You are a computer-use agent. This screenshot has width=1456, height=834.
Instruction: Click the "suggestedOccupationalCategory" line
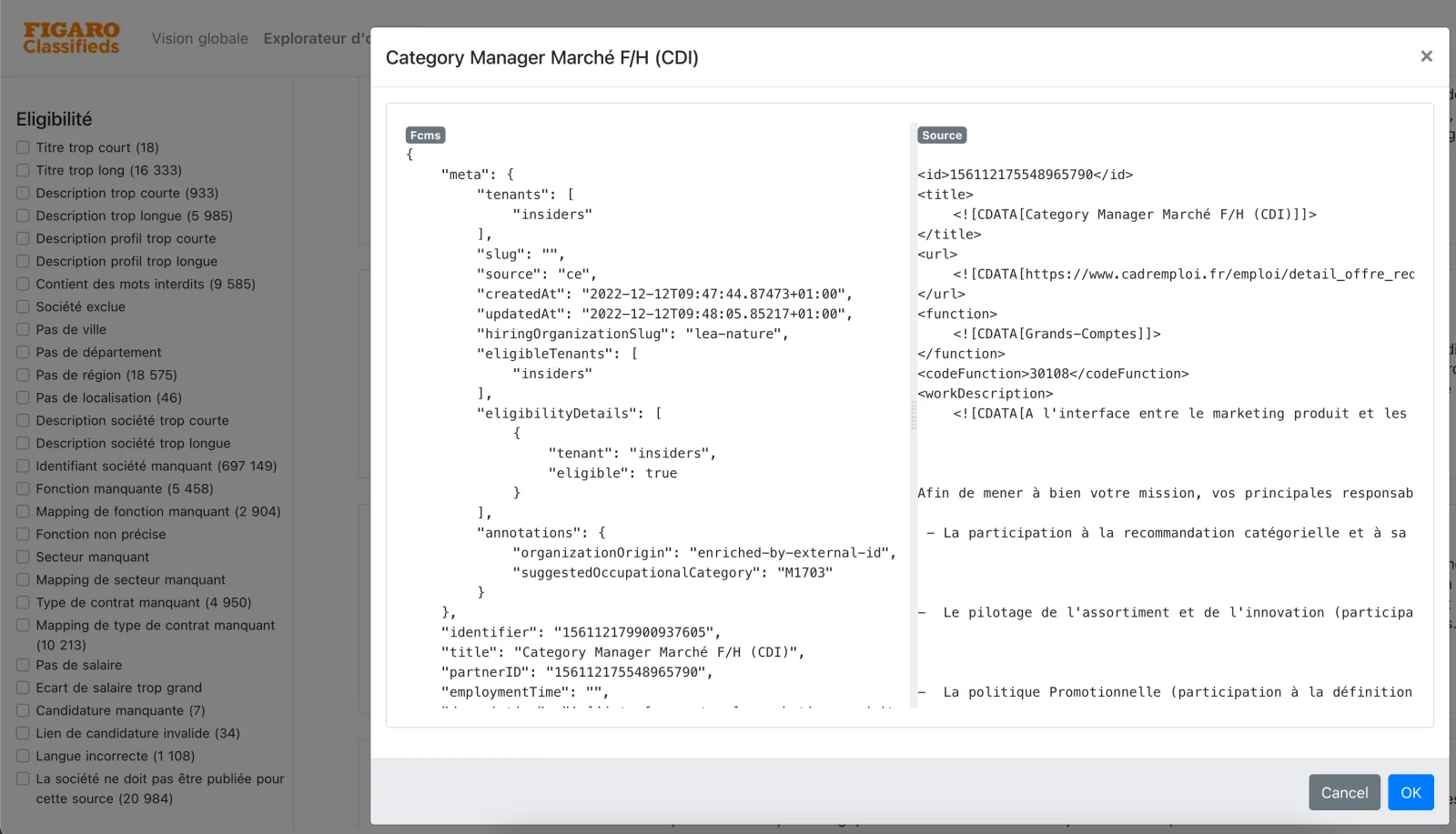pos(672,573)
